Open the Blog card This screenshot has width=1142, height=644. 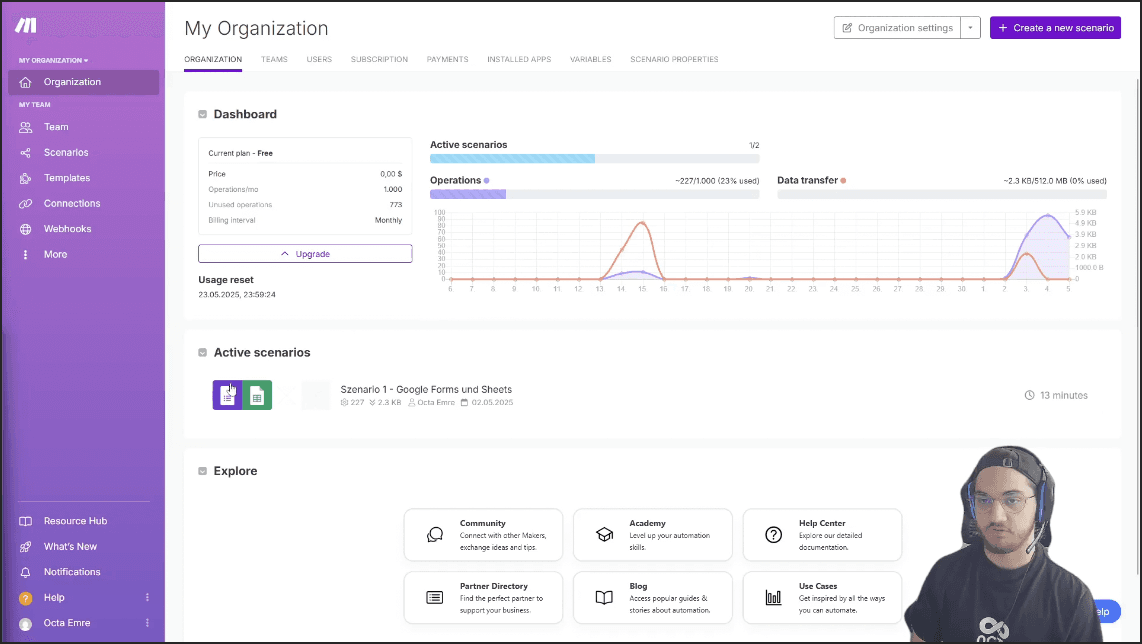click(x=653, y=597)
